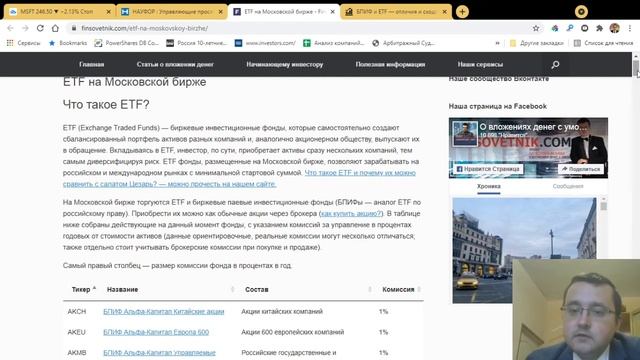
Task: Open the Facebook street photo thumbnail
Action: pos(524,251)
